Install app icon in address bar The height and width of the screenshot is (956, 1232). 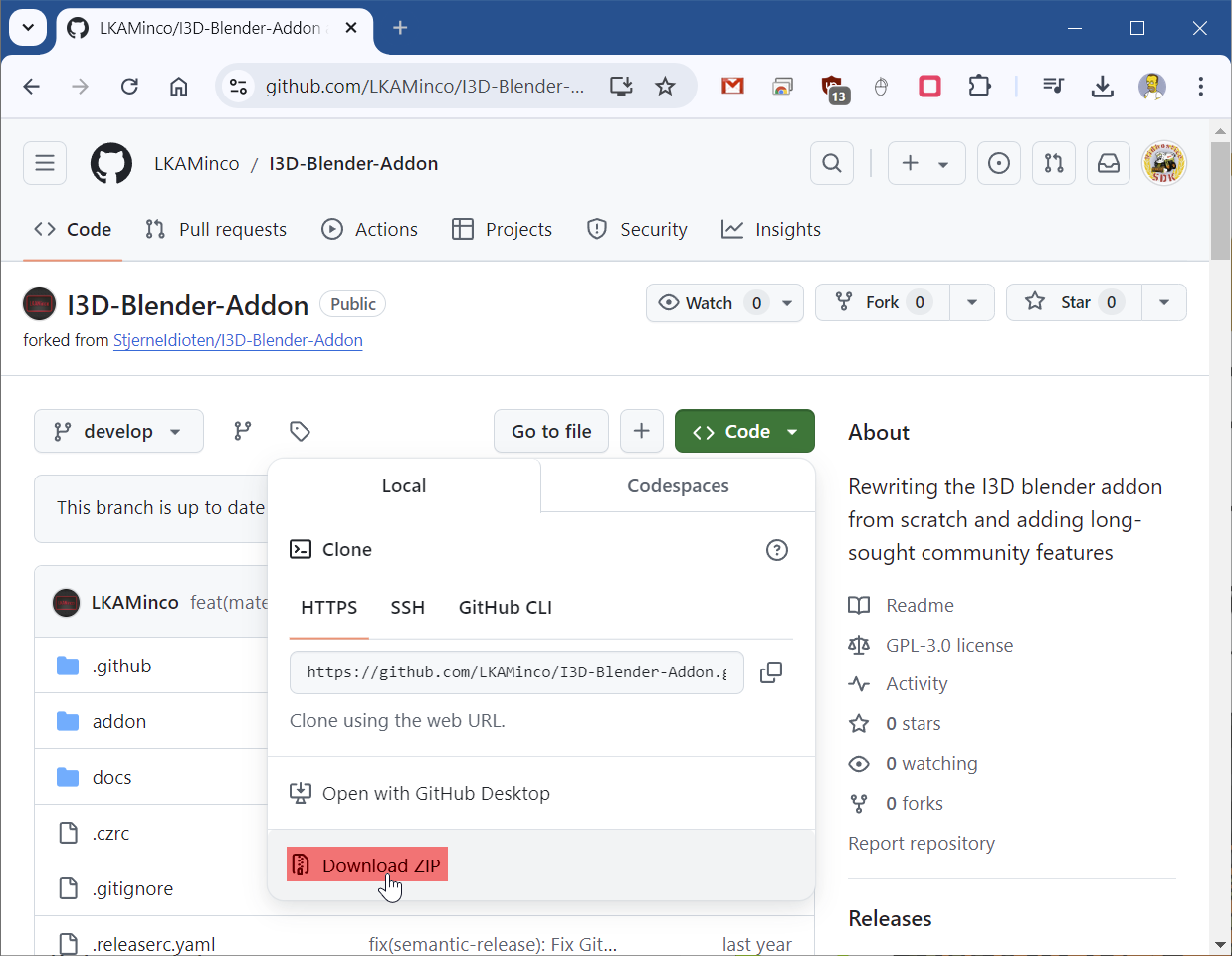pyautogui.click(x=621, y=87)
